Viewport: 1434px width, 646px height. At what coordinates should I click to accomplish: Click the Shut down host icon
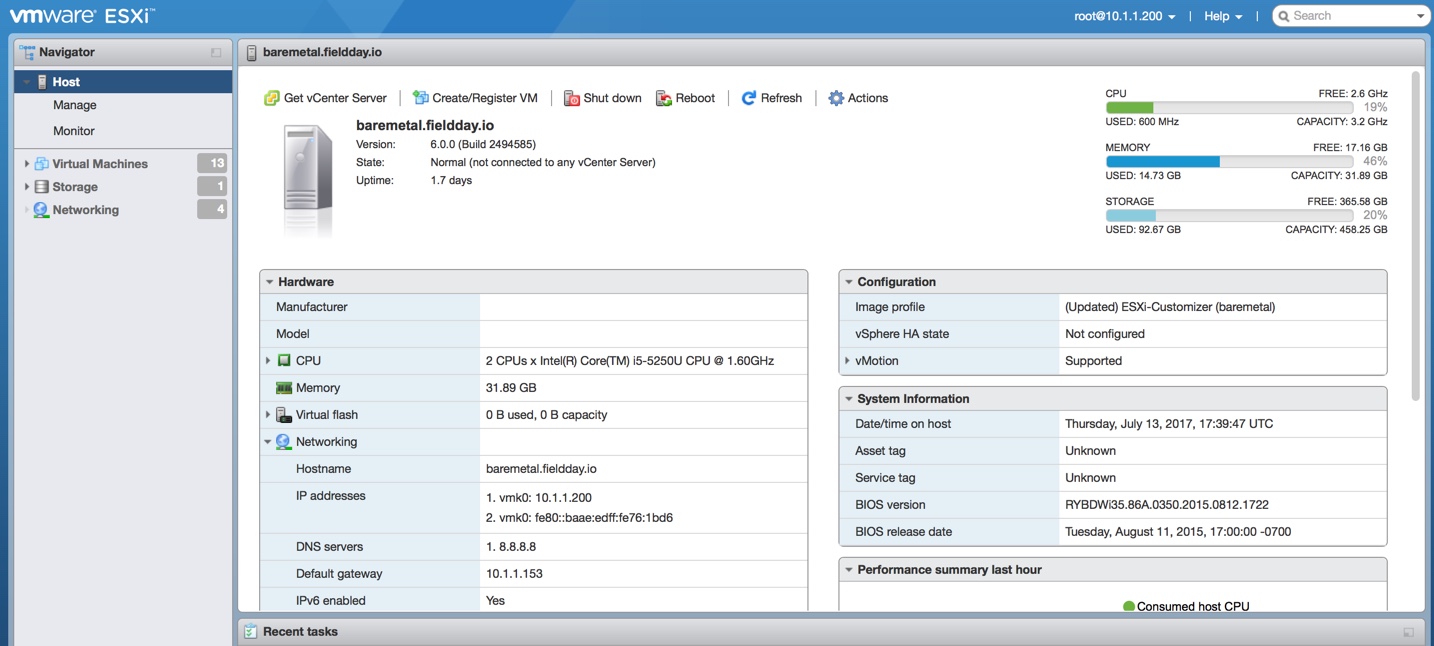pos(571,98)
